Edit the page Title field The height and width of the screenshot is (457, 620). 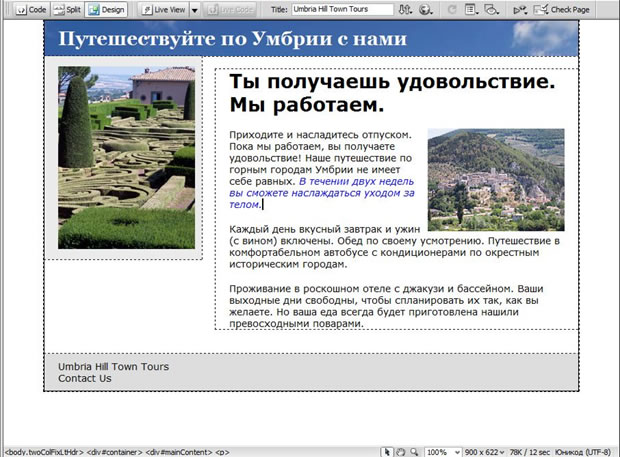[342, 9]
